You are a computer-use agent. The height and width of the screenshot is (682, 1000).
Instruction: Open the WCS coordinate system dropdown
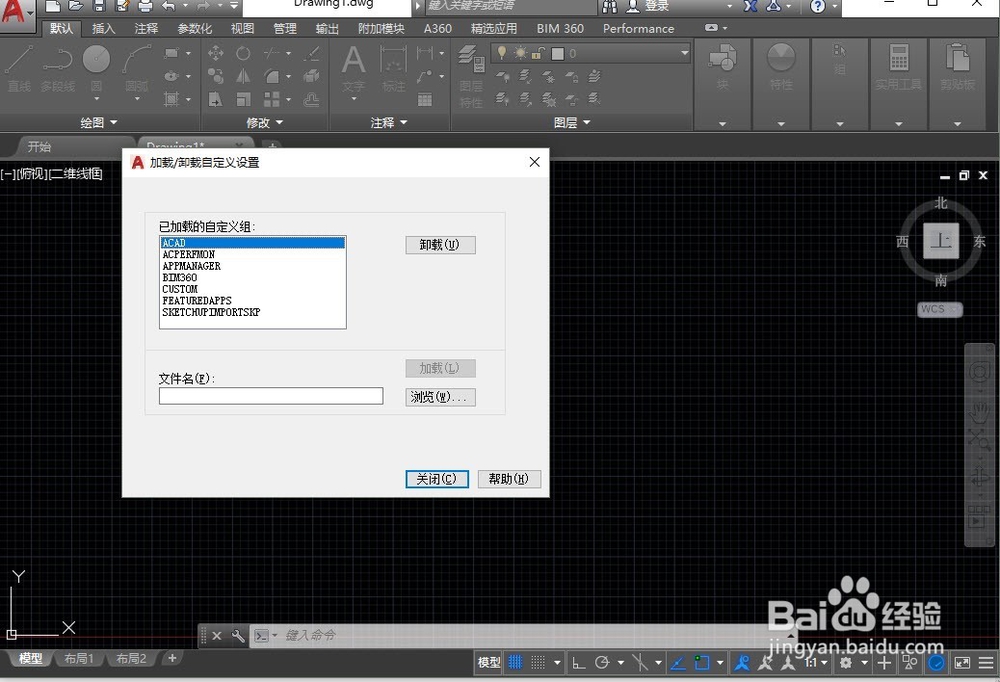tap(939, 309)
